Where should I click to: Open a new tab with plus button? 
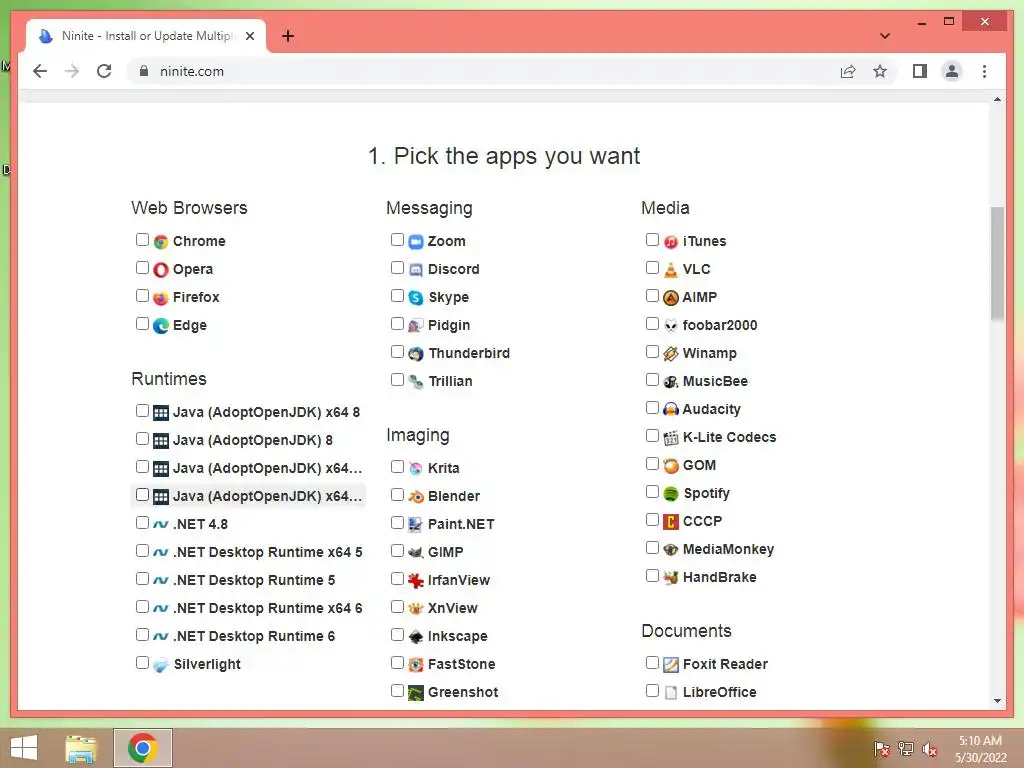(x=288, y=36)
